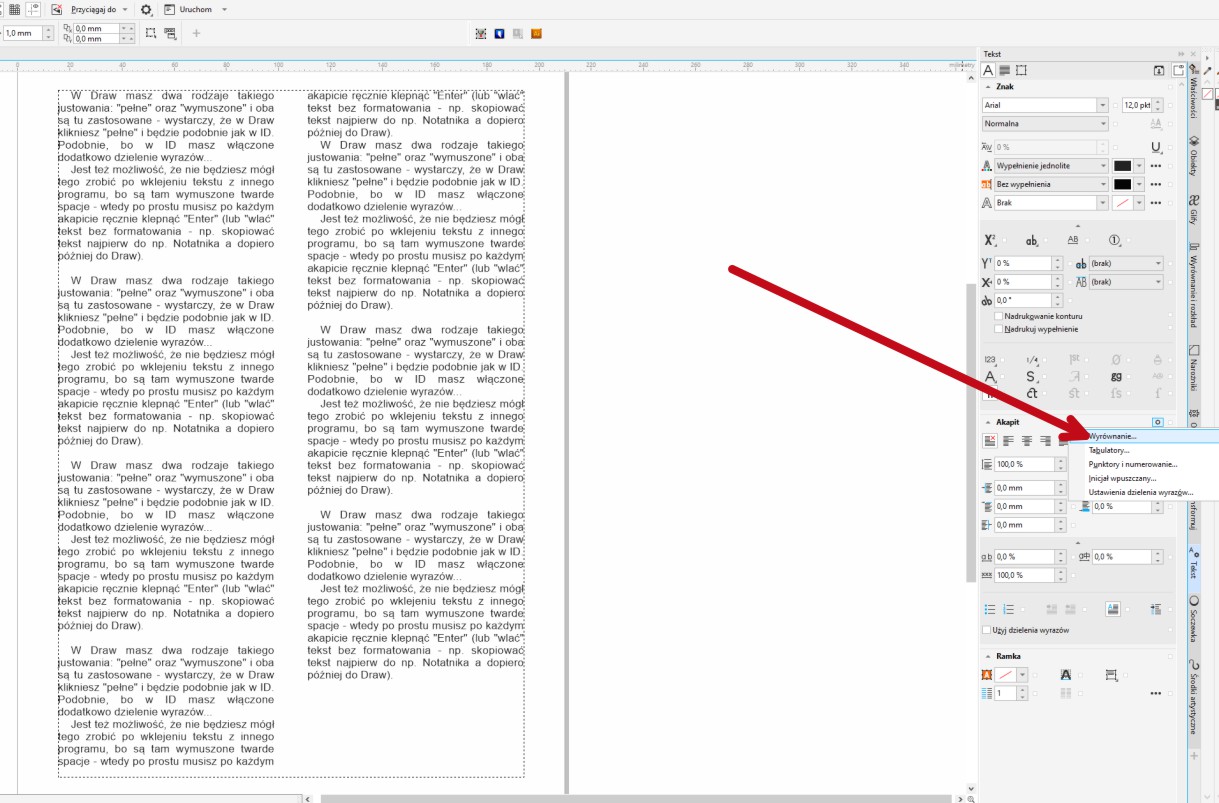Click the underline icon in Znak section
Viewport: 1219px width, 803px height.
pos(1156,147)
